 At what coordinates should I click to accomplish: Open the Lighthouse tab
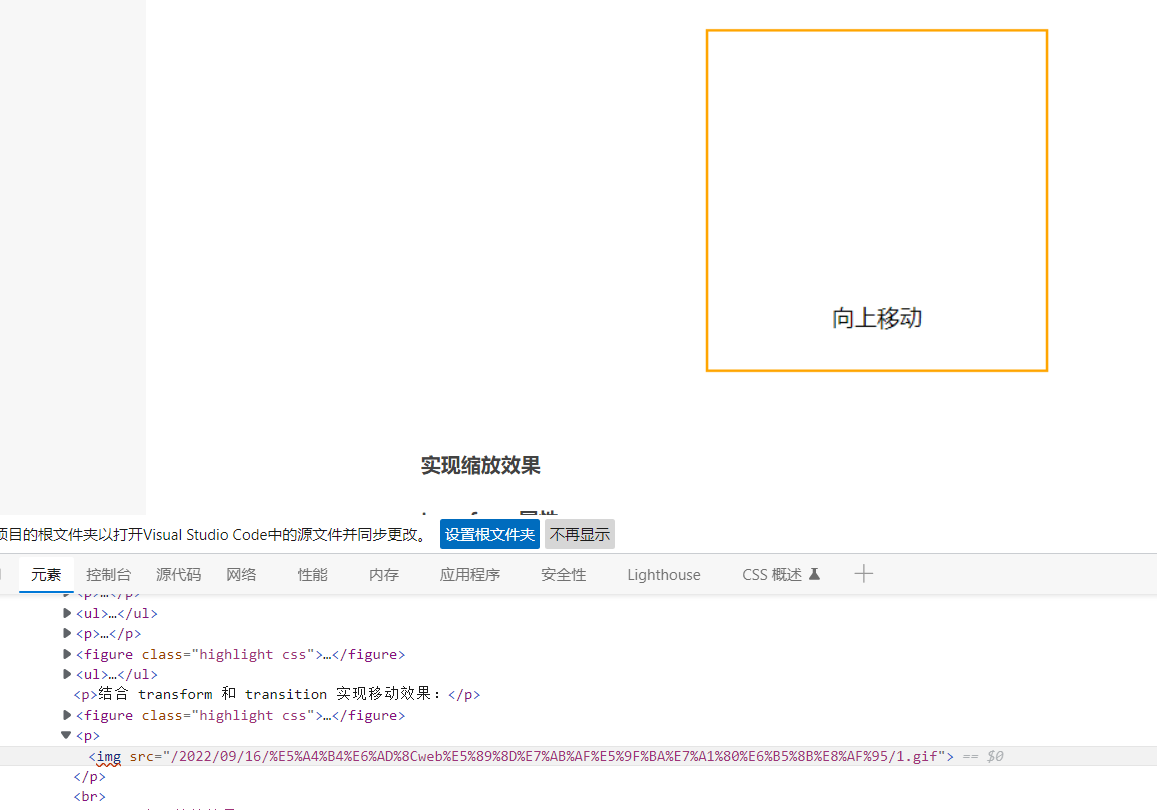(664, 575)
